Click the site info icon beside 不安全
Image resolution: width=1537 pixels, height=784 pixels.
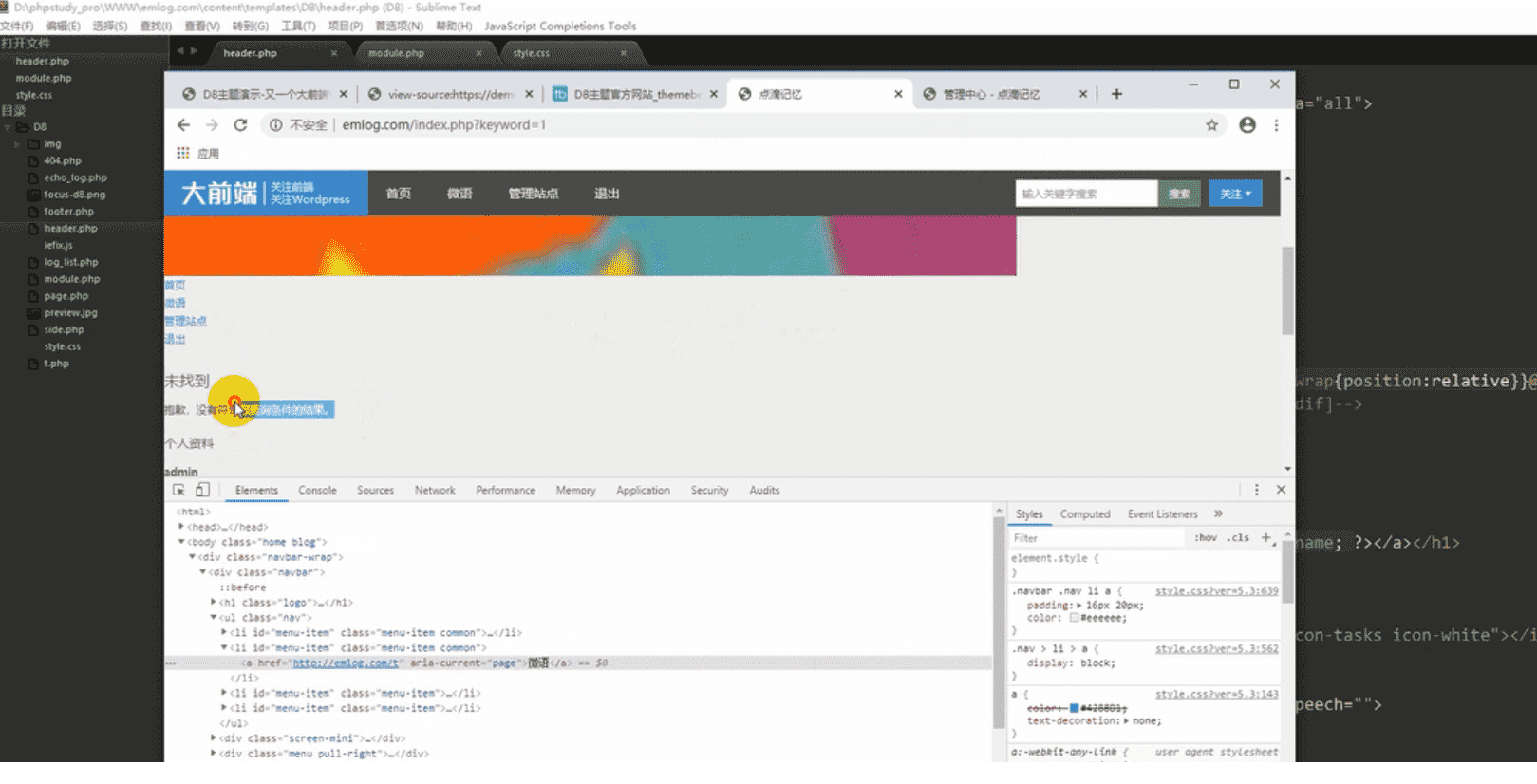pos(275,125)
